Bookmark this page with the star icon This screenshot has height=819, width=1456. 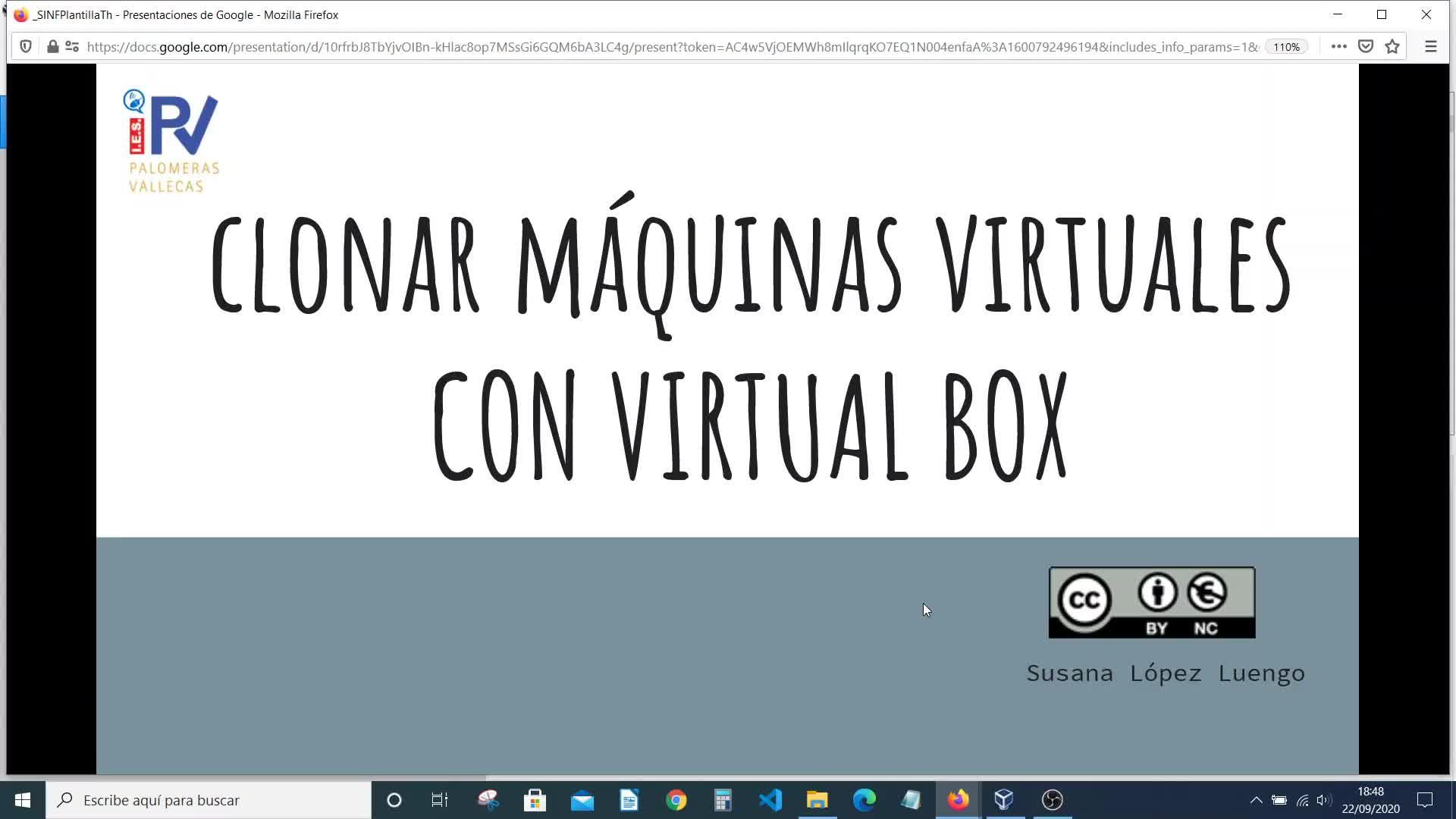coord(1392,46)
